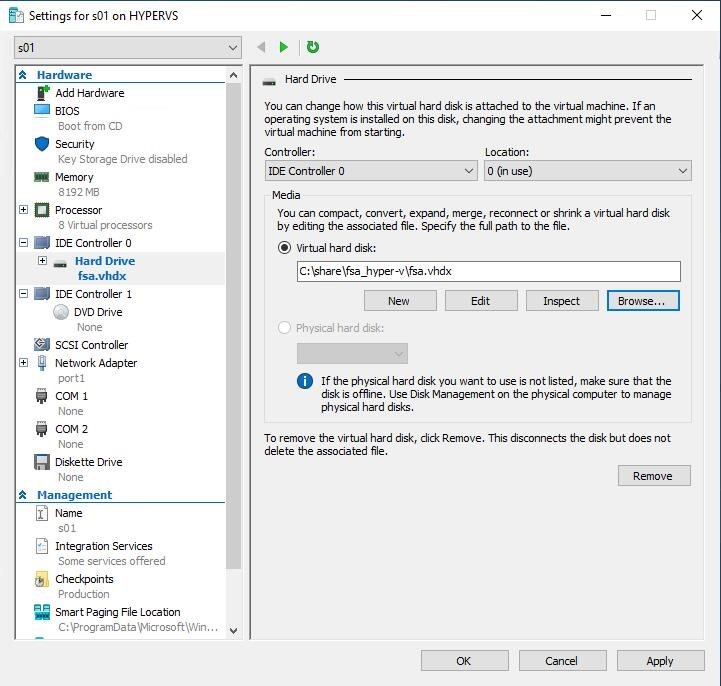
Task: Select the BIOS monitor icon
Action: tap(42, 110)
